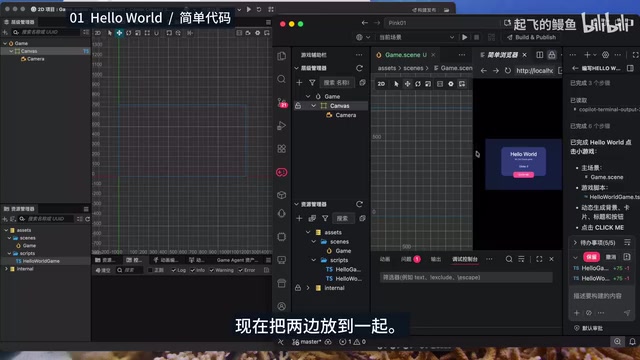Screen dimensions: 640x360
Task: Click the assets panel filter funnel icon
Action: (x=325, y=218)
